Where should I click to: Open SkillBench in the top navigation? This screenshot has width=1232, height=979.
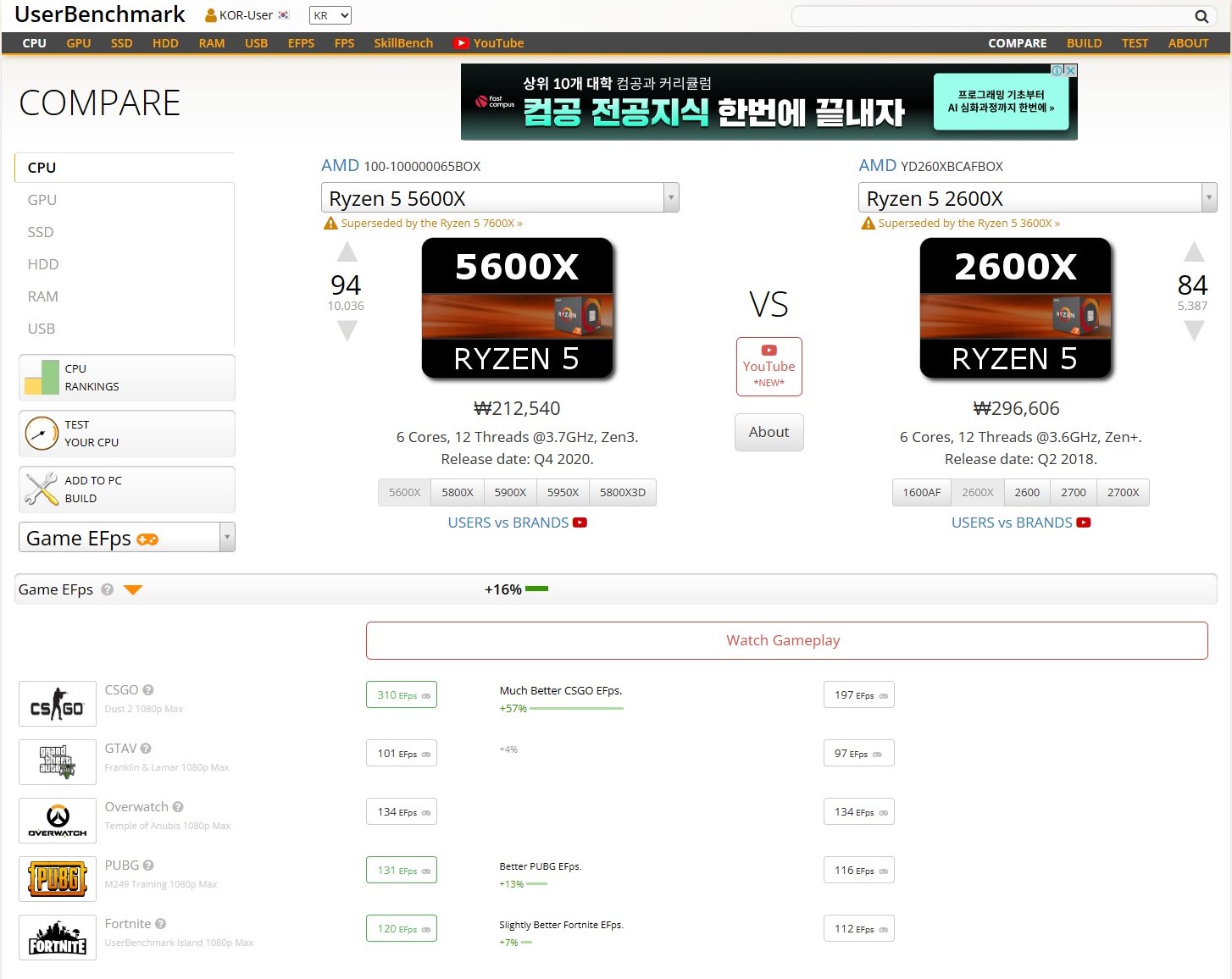(x=403, y=43)
